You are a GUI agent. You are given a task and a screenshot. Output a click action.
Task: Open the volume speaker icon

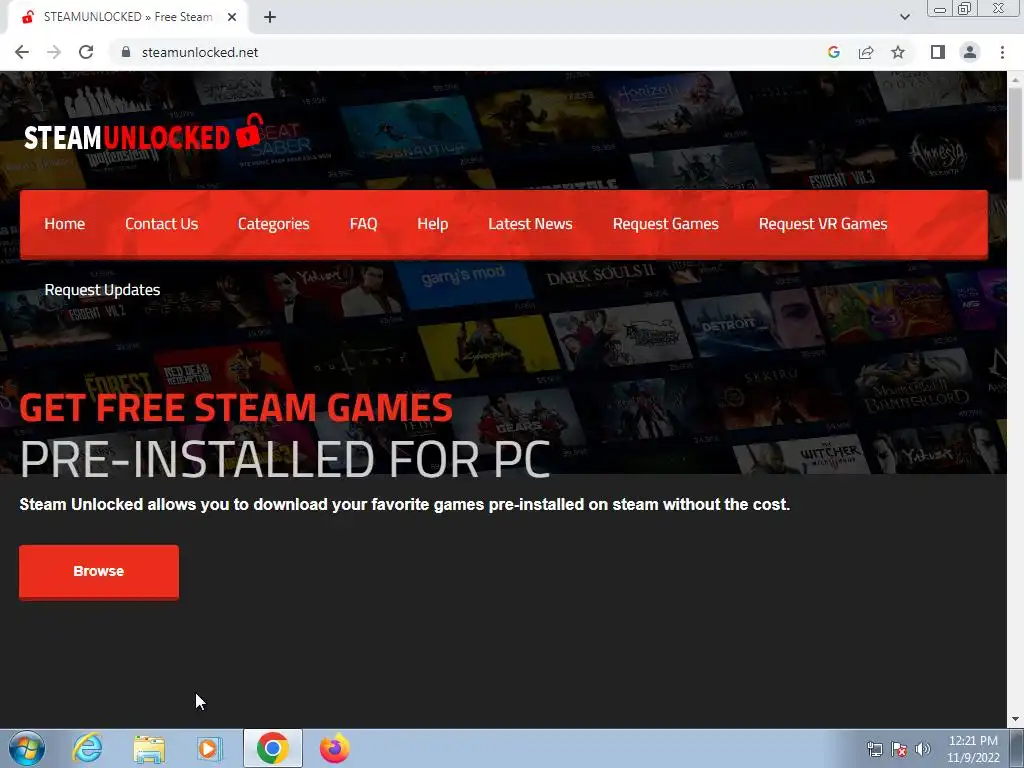(x=923, y=749)
